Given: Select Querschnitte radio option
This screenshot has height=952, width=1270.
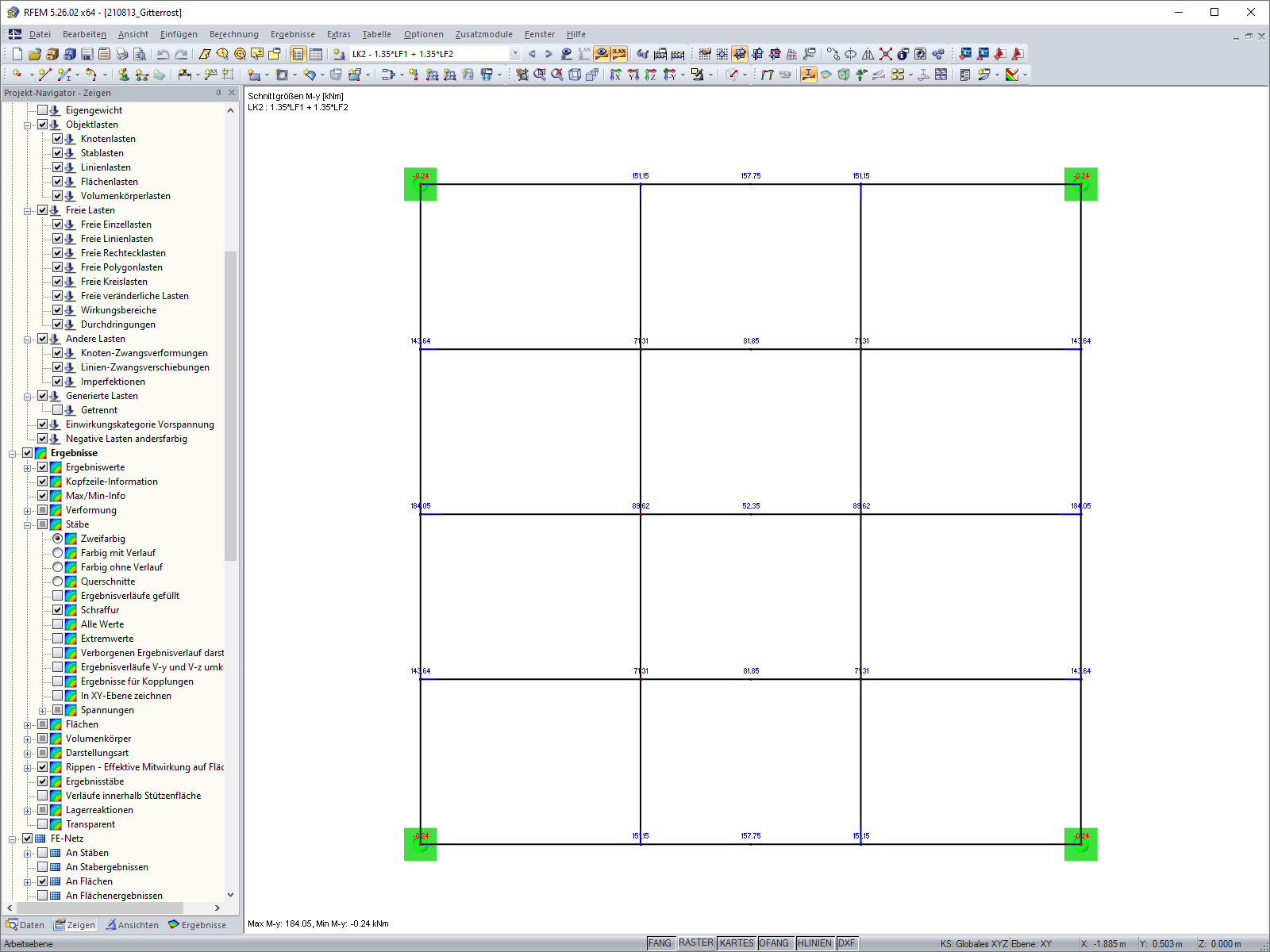Looking at the screenshot, I should pos(58,582).
